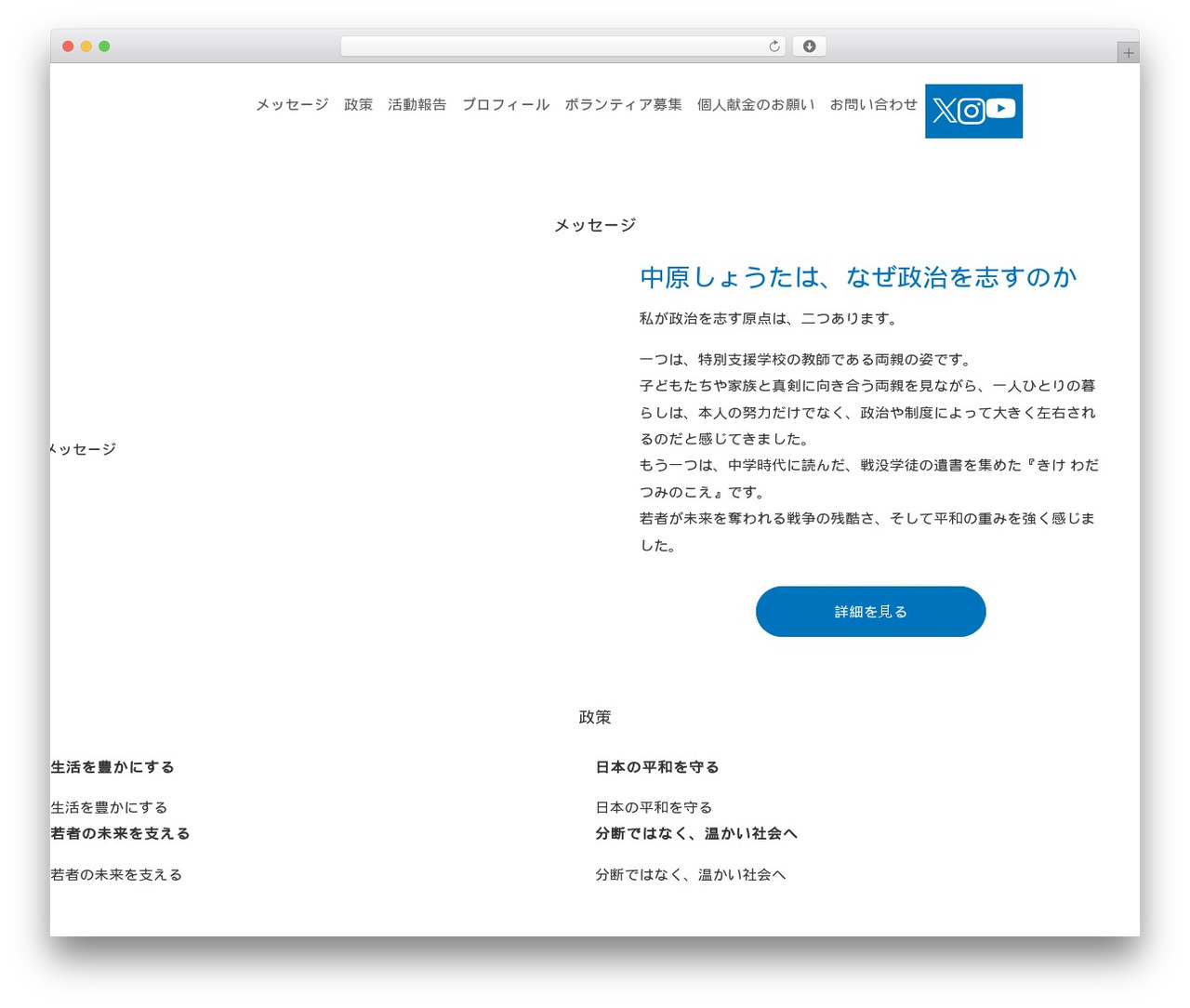Go to the 政策 navigation item
The height and width of the screenshot is (1008, 1190).
358,105
